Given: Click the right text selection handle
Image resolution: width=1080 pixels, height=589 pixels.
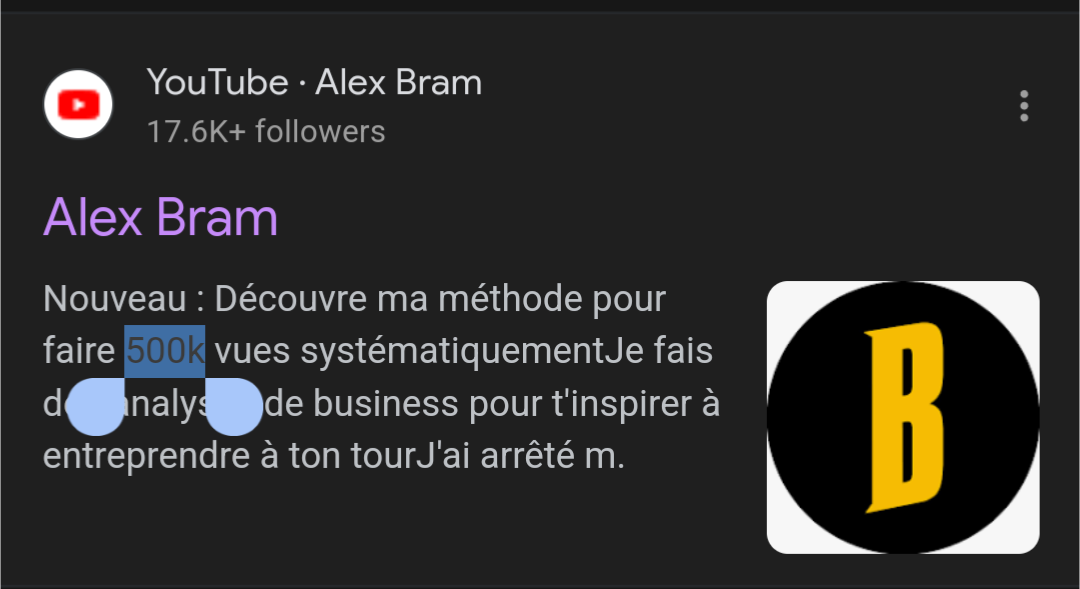Looking at the screenshot, I should 234,406.
